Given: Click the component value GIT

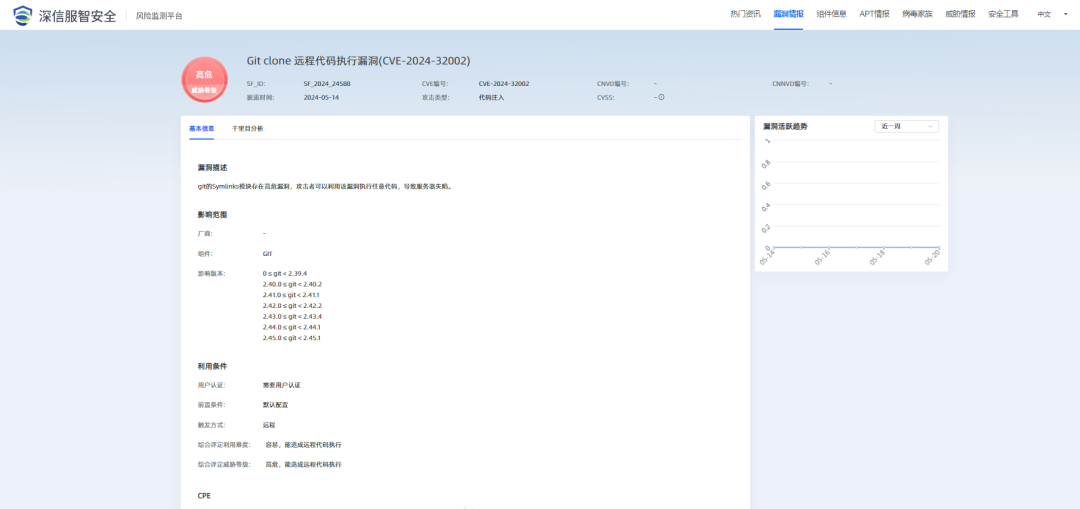Looking at the screenshot, I should pyautogui.click(x=267, y=253).
